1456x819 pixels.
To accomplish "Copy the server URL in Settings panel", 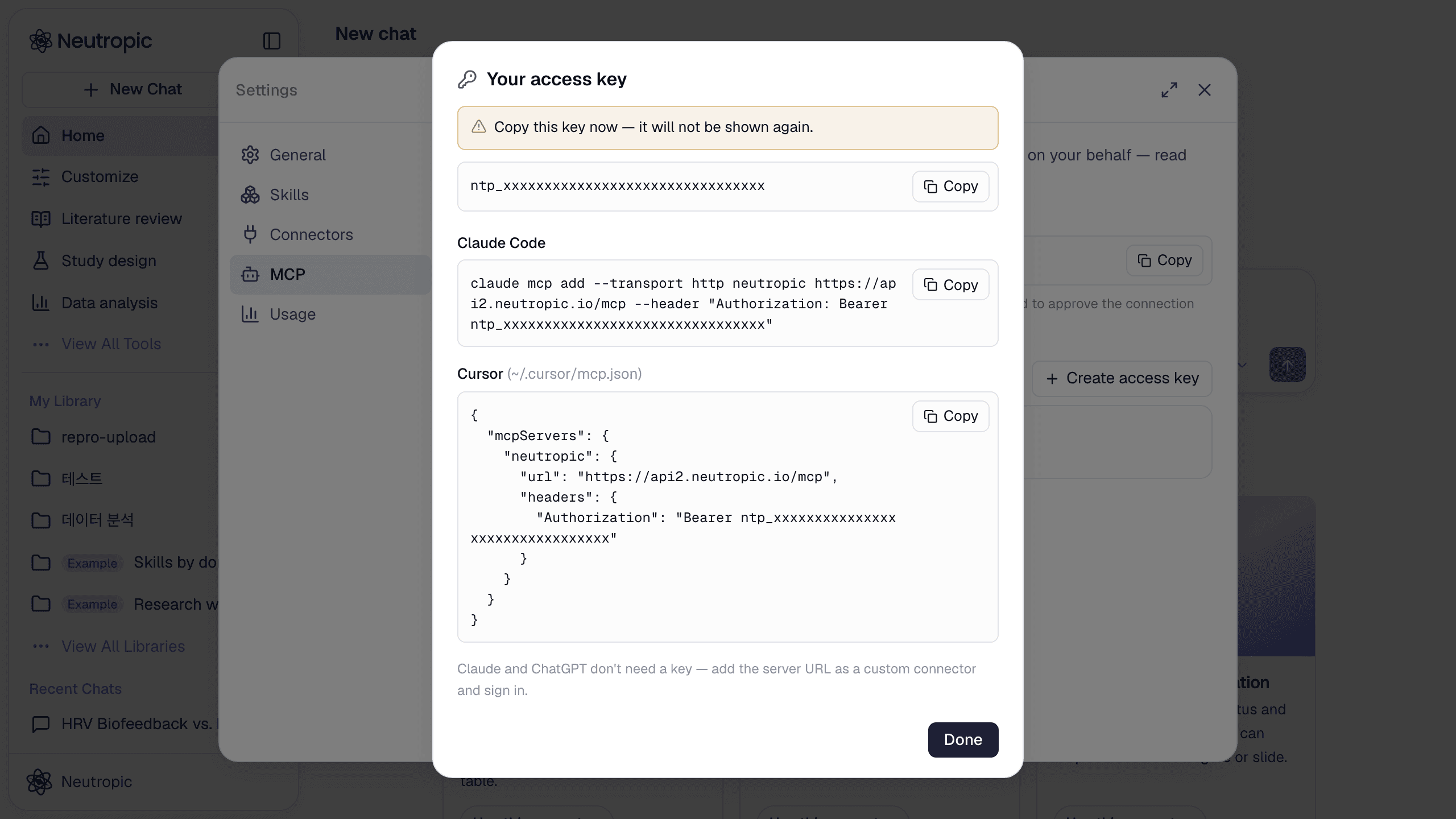I will 1164,260.
